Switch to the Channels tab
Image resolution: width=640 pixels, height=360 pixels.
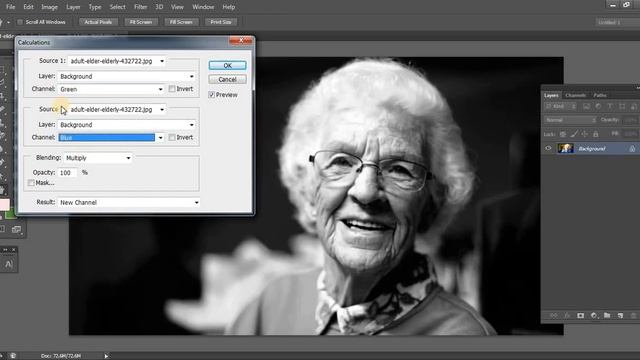[x=576, y=95]
